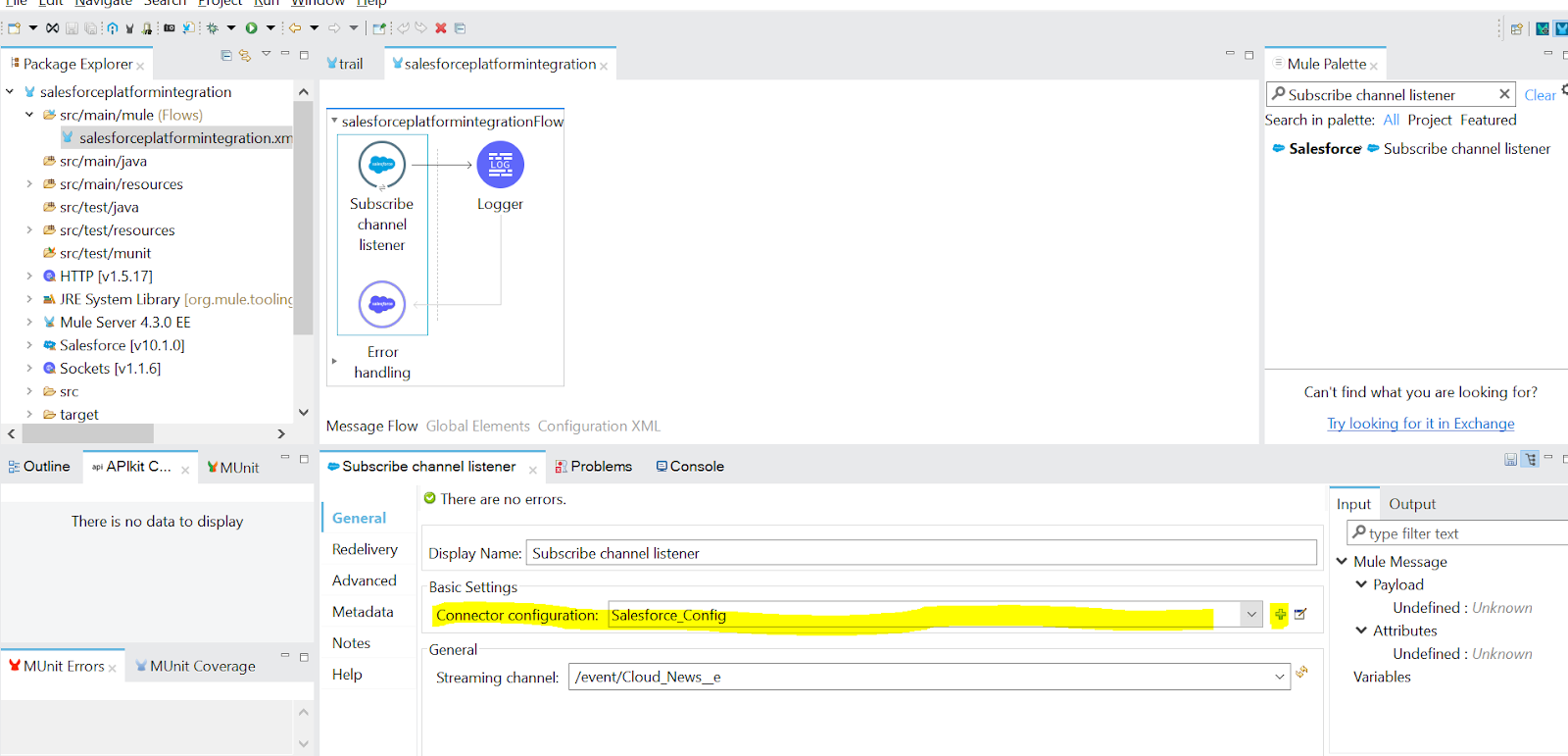The image size is (1568, 756).
Task: Open the Streaming channel dropdown arrow
Action: 1280,677
